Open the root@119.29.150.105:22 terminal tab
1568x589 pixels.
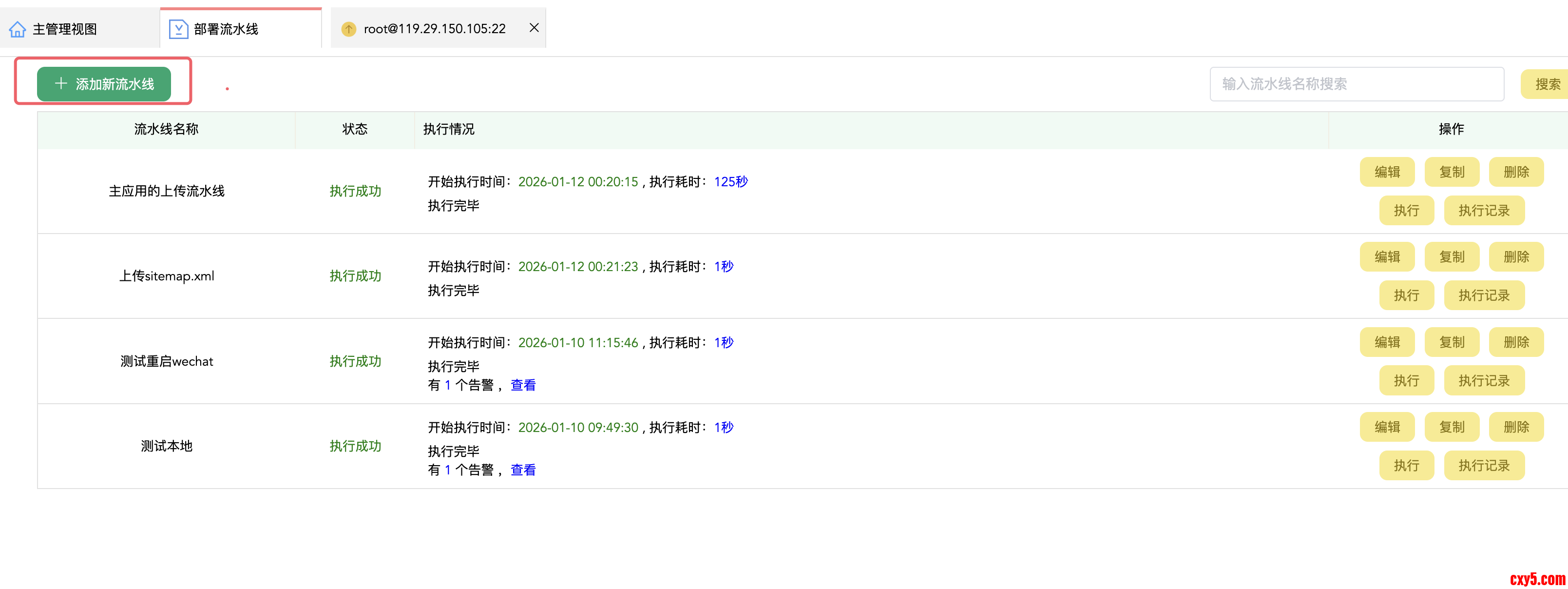coord(434,29)
